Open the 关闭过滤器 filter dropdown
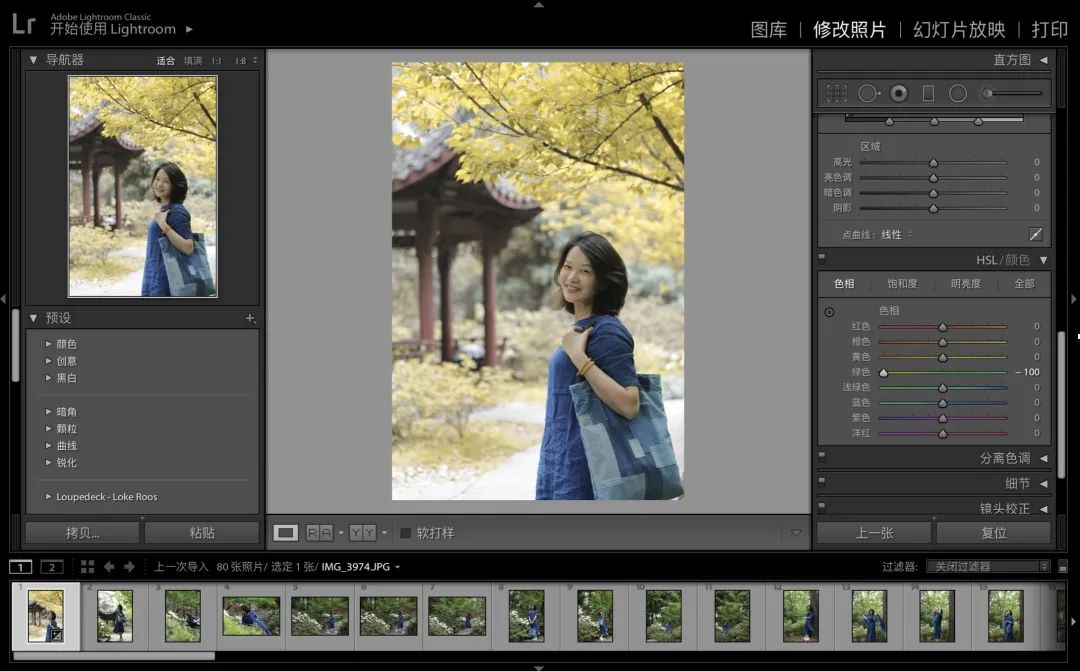The width and height of the screenshot is (1080, 671). pos(988,566)
